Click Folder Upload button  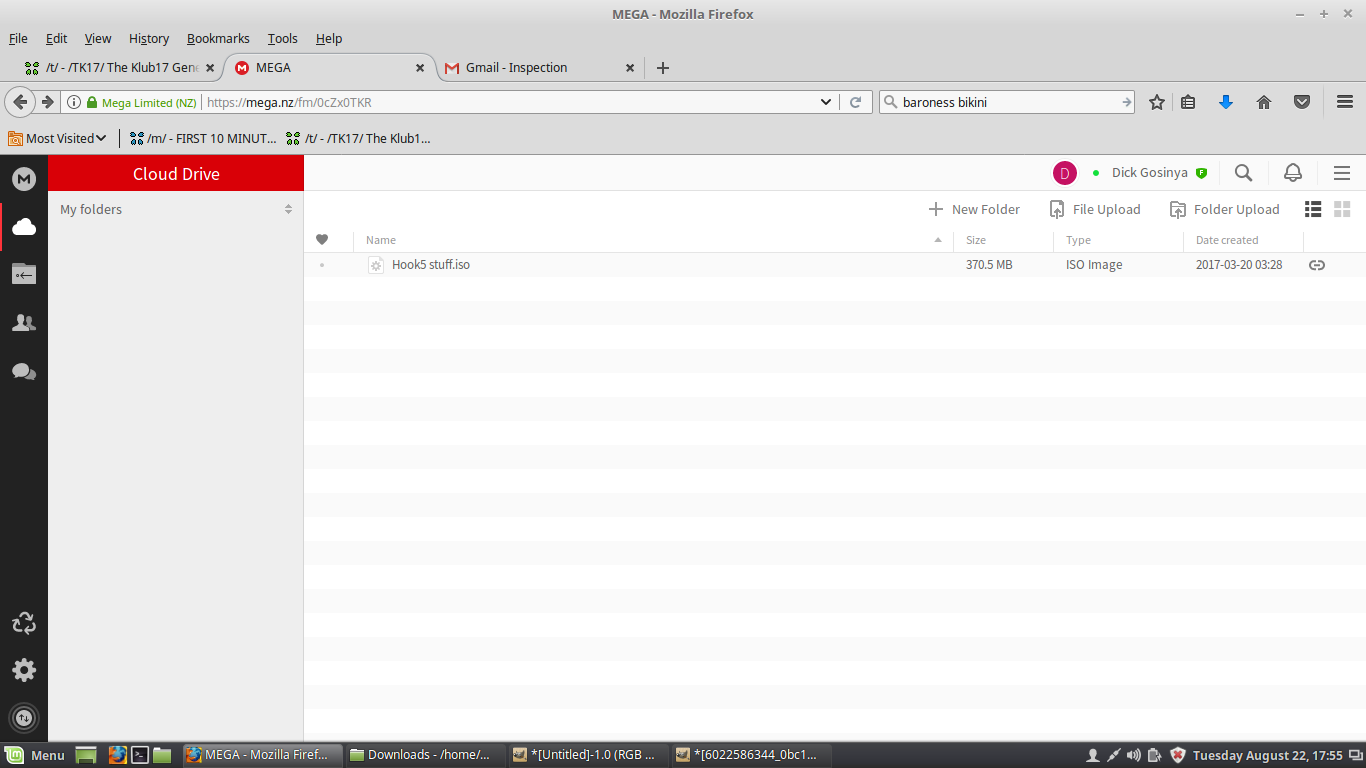1225,209
